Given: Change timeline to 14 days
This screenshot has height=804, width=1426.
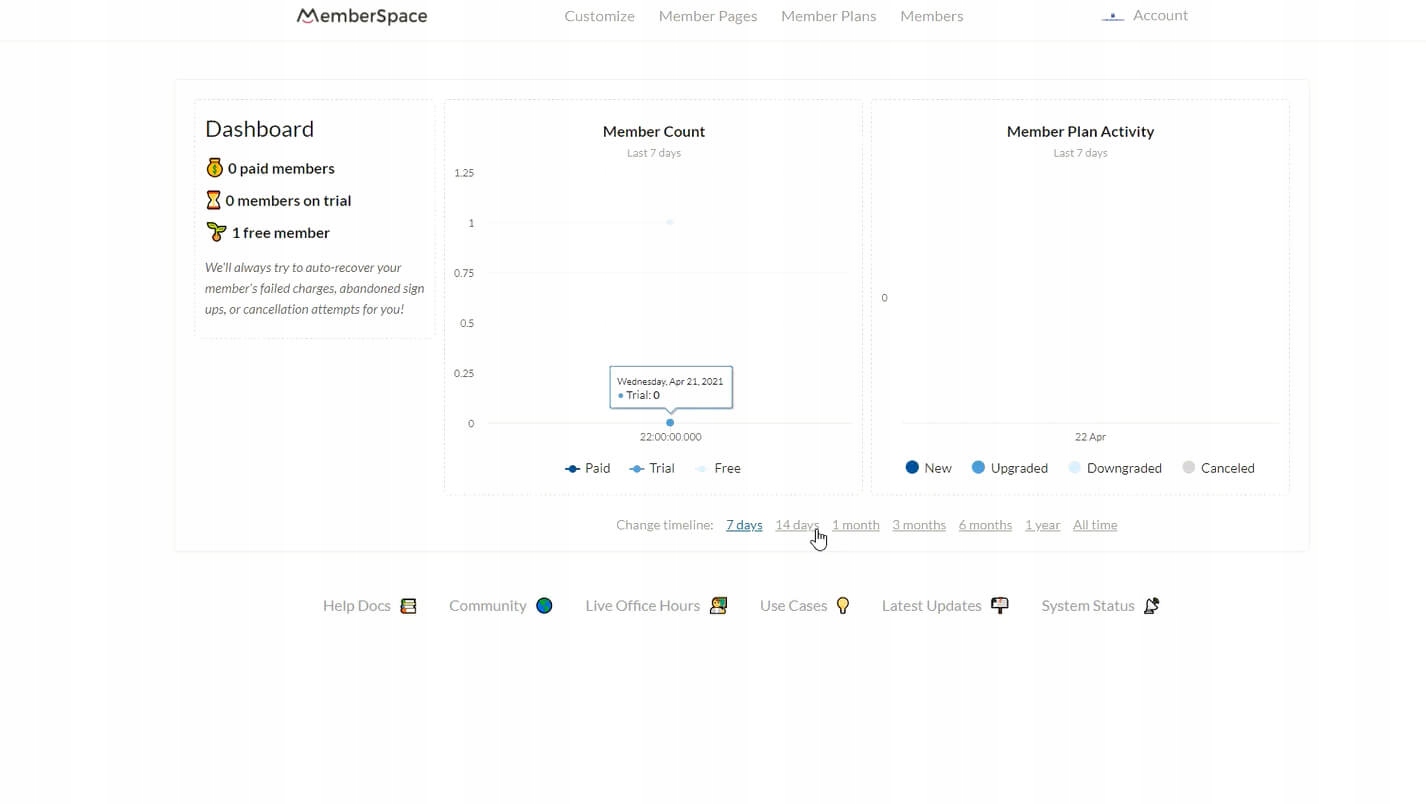Looking at the screenshot, I should (796, 525).
